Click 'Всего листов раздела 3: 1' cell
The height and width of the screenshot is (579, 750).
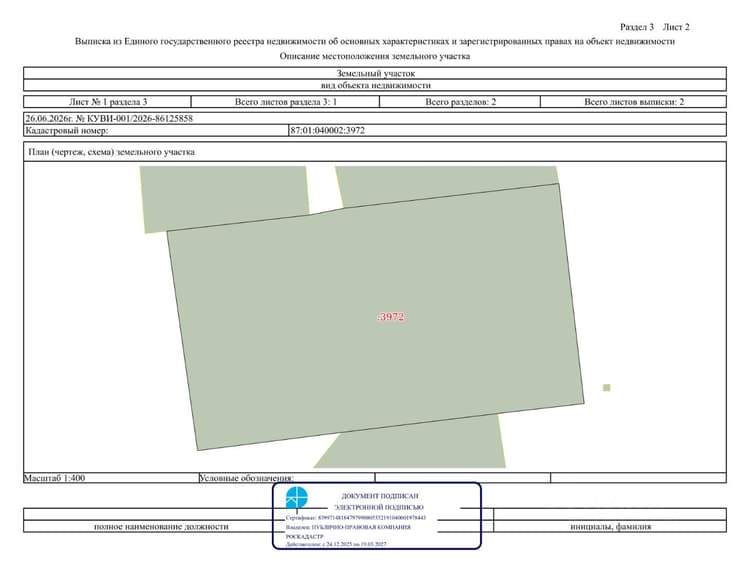(x=286, y=101)
